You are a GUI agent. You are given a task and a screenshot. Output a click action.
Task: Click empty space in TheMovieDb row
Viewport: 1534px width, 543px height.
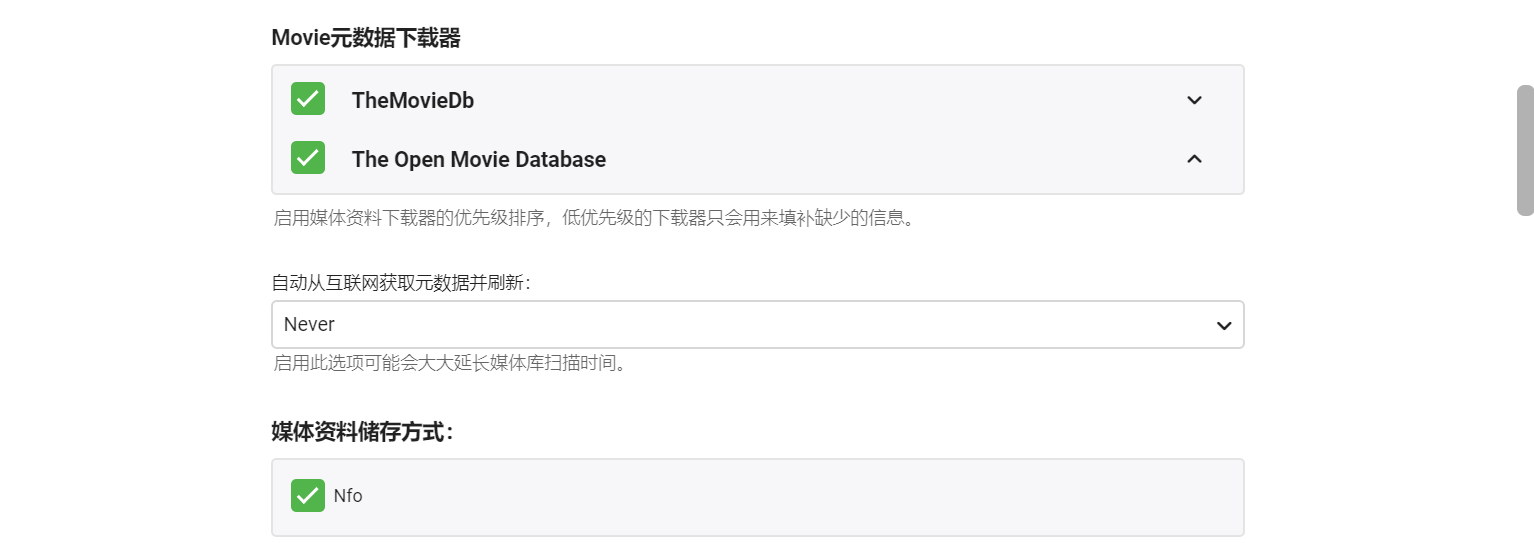(x=800, y=100)
